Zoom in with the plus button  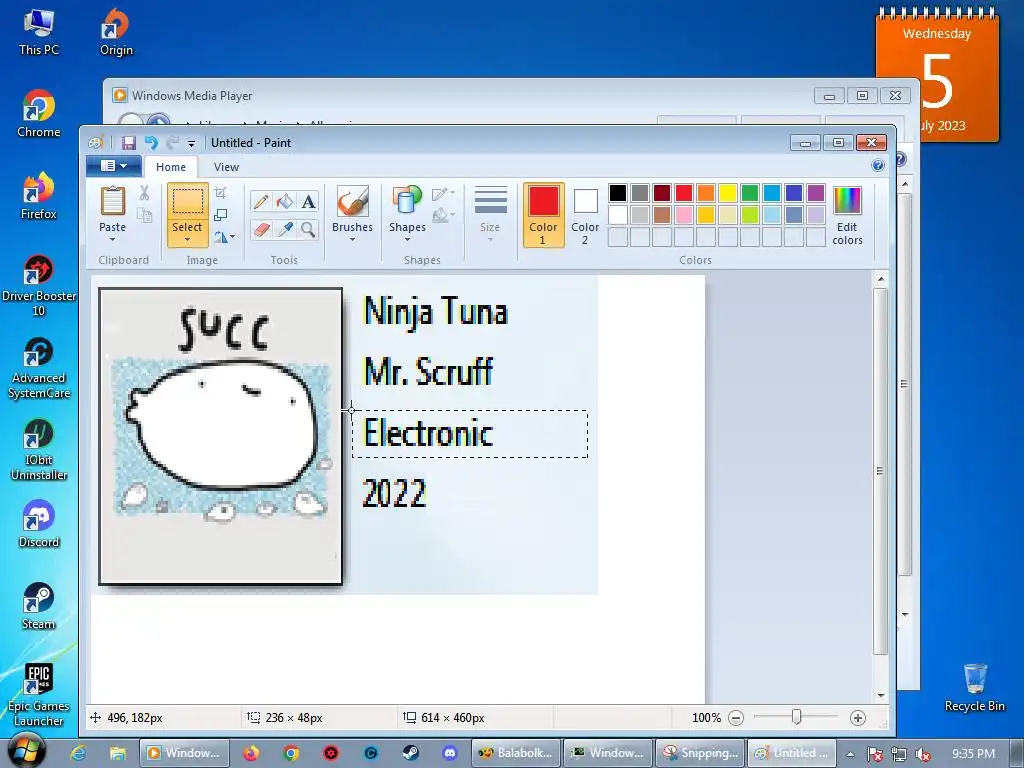click(857, 718)
